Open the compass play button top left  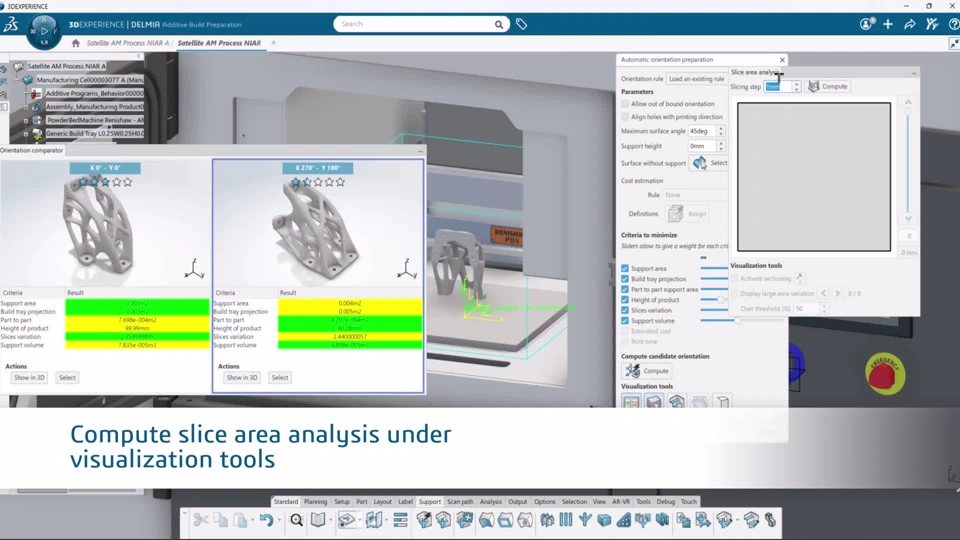[x=43, y=31]
